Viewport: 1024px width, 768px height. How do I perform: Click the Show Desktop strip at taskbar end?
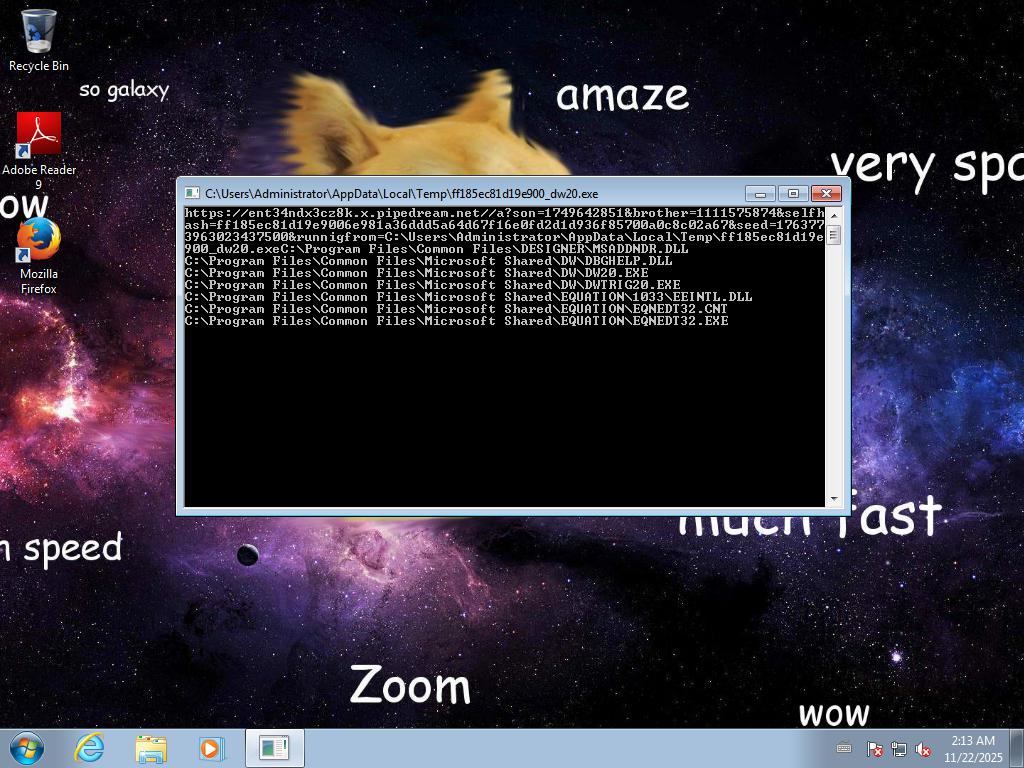[1017, 748]
